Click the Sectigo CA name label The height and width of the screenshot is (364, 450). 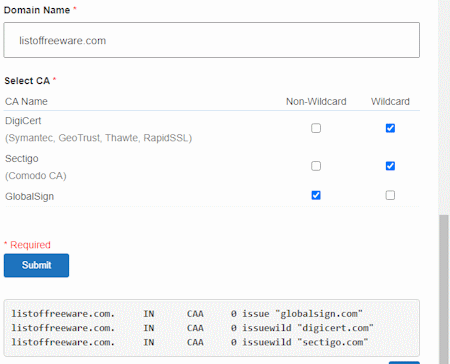(22, 159)
